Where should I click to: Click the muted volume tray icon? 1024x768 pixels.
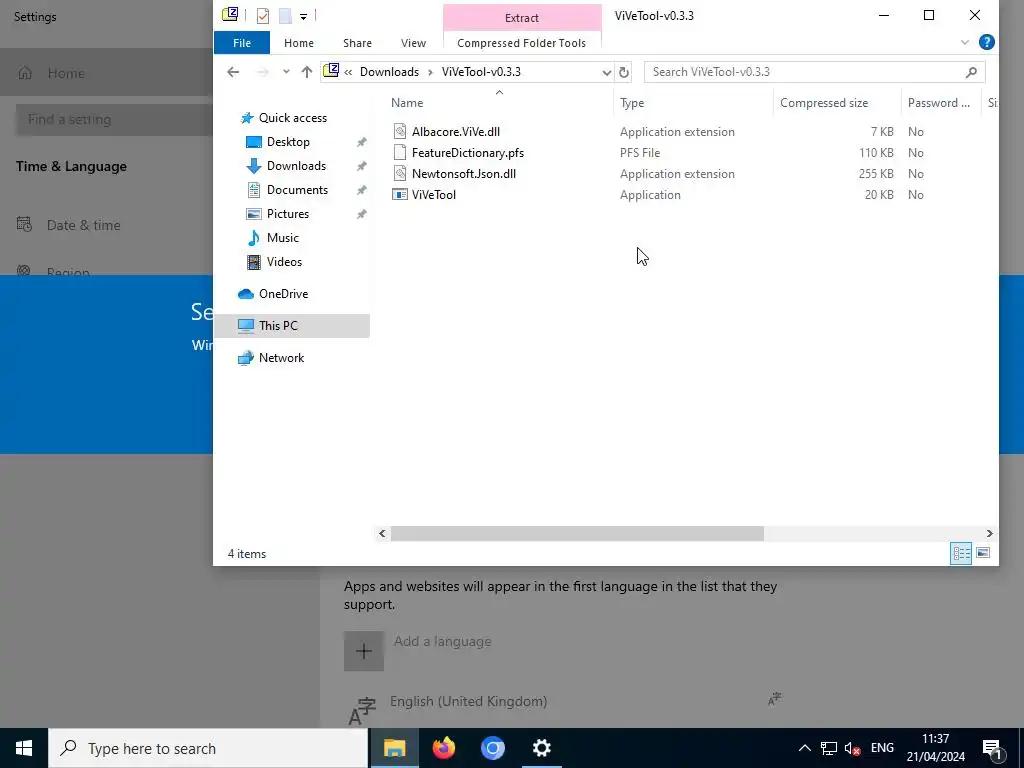852,748
